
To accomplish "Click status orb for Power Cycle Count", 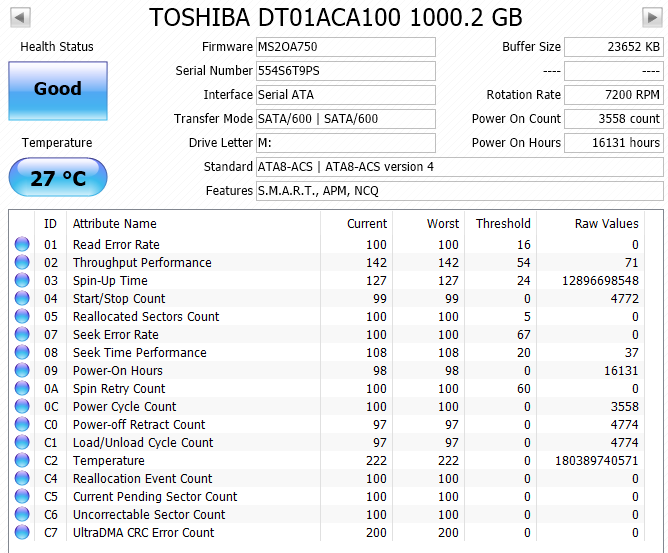I will 22,406.
